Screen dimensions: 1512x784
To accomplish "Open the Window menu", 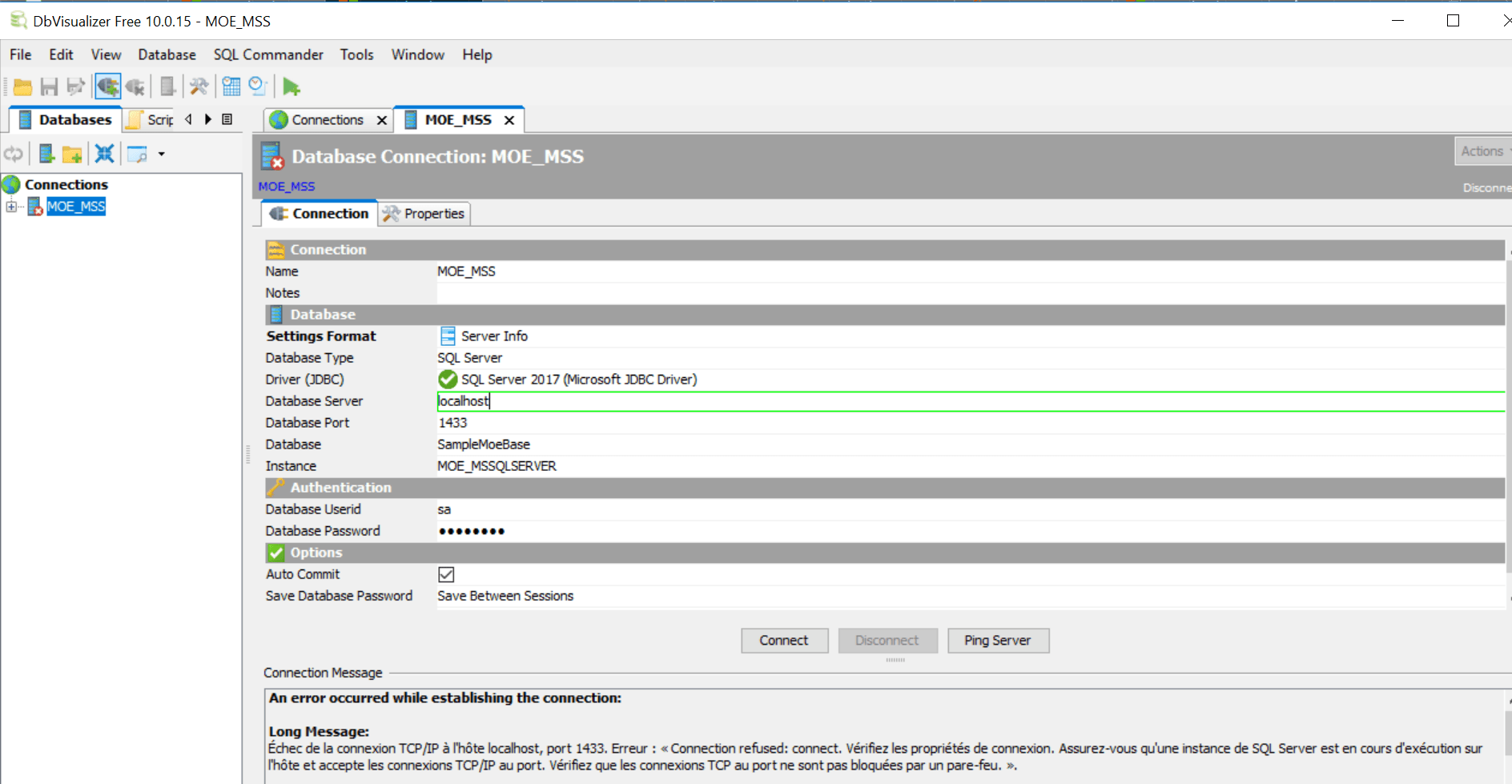I will pyautogui.click(x=417, y=54).
